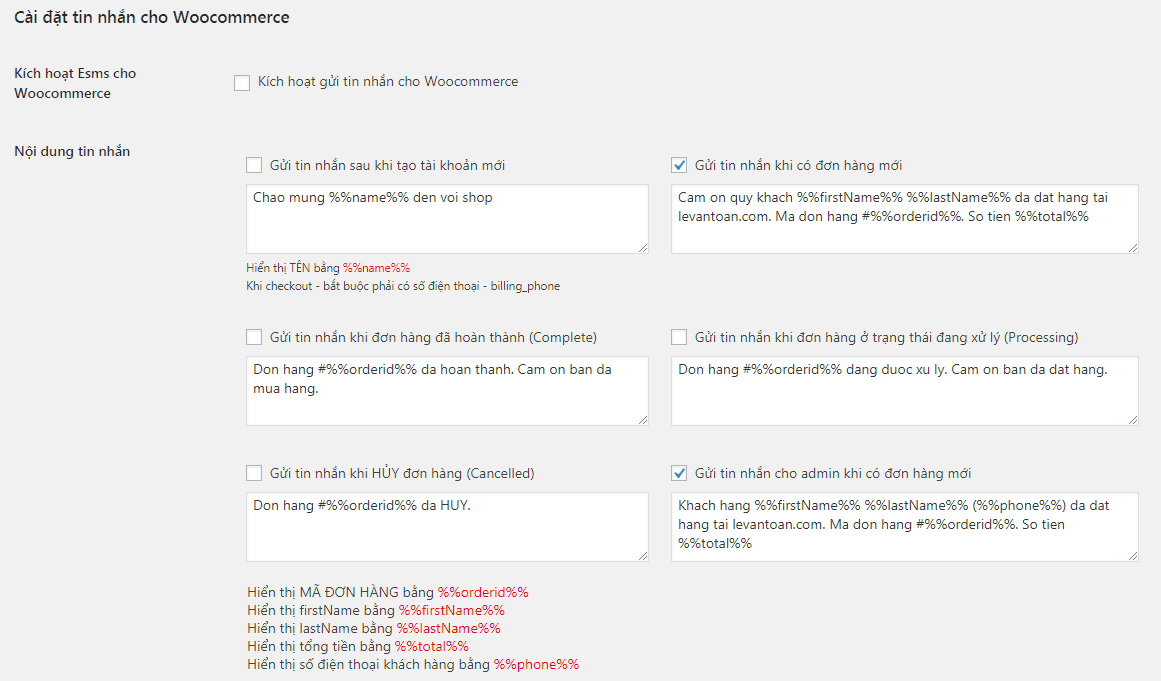1161x681 pixels.
Task: Disable admin notification for new orders
Action: pyautogui.click(x=679, y=473)
